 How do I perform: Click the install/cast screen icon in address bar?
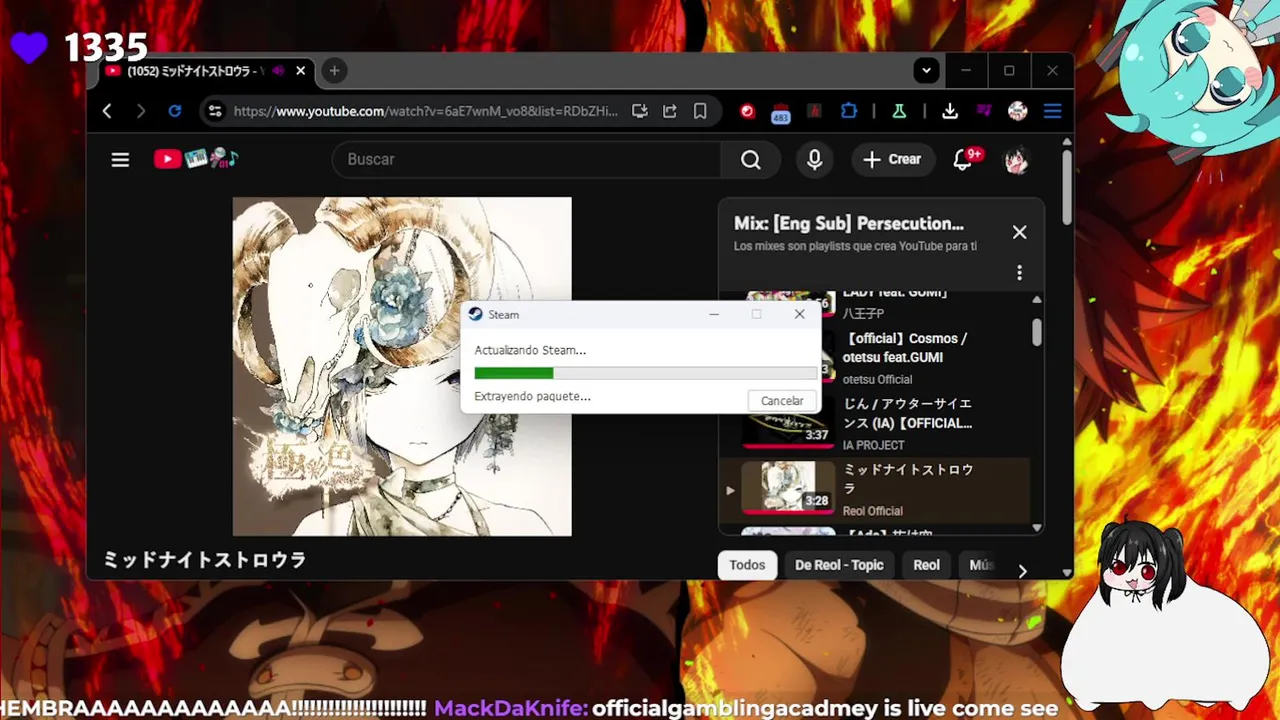pyautogui.click(x=640, y=111)
